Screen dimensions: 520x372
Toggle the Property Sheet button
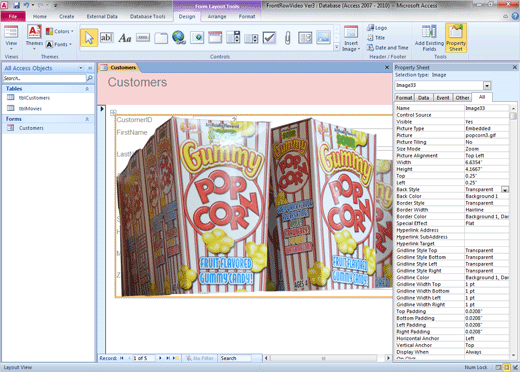456,38
